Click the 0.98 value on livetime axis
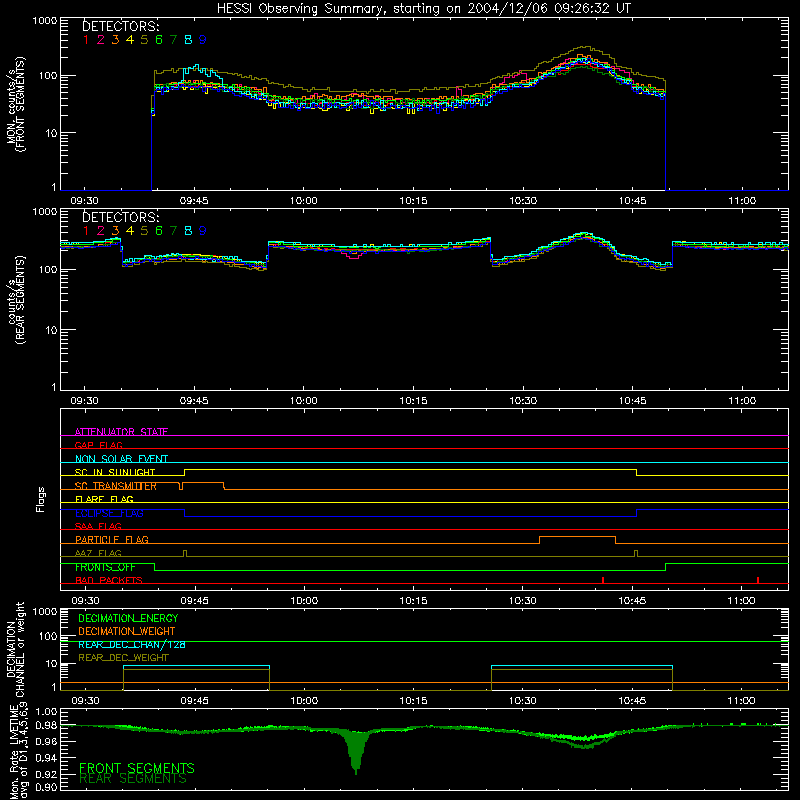This screenshot has height=800, width=800. click(47, 726)
